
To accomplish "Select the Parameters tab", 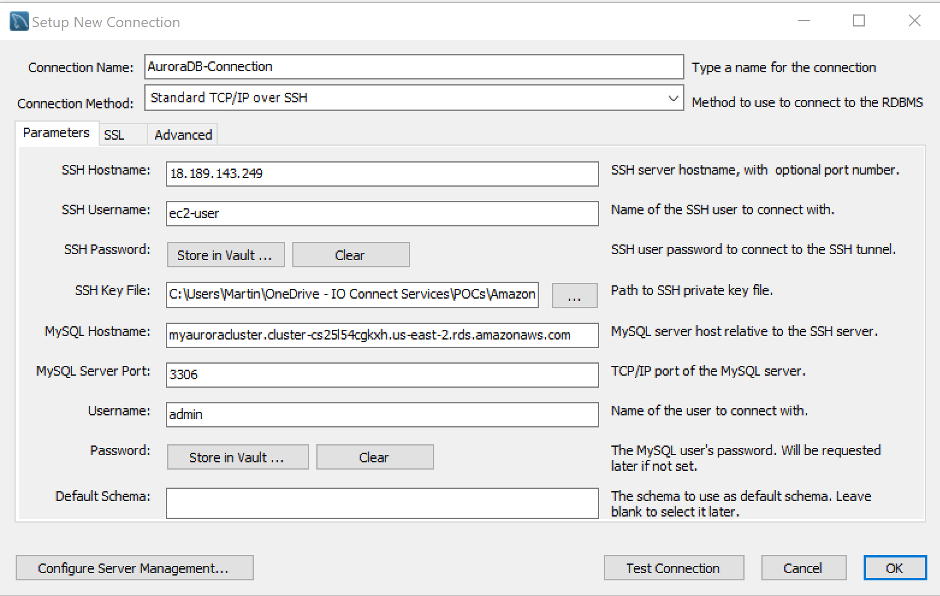I will pyautogui.click(x=56, y=133).
